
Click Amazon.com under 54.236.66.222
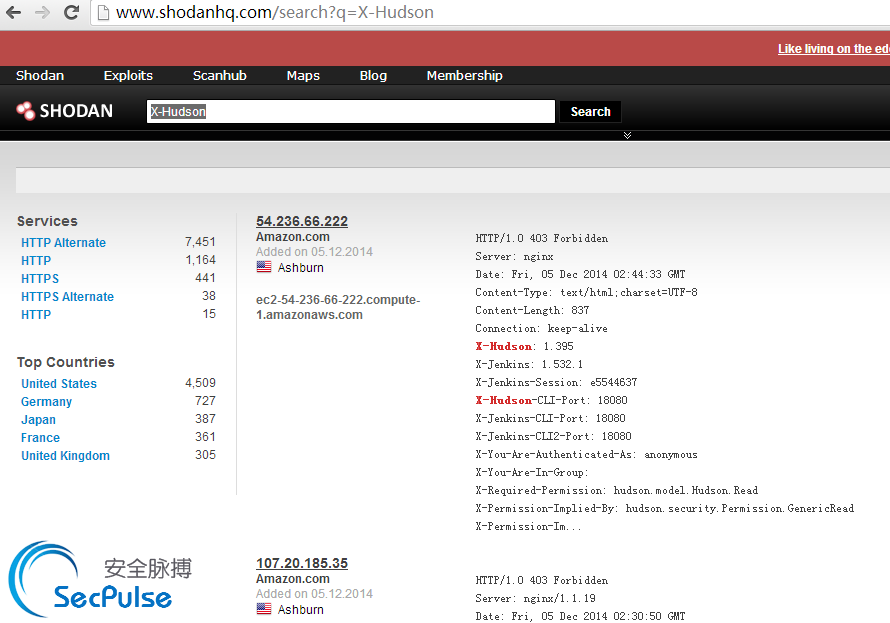tap(293, 237)
